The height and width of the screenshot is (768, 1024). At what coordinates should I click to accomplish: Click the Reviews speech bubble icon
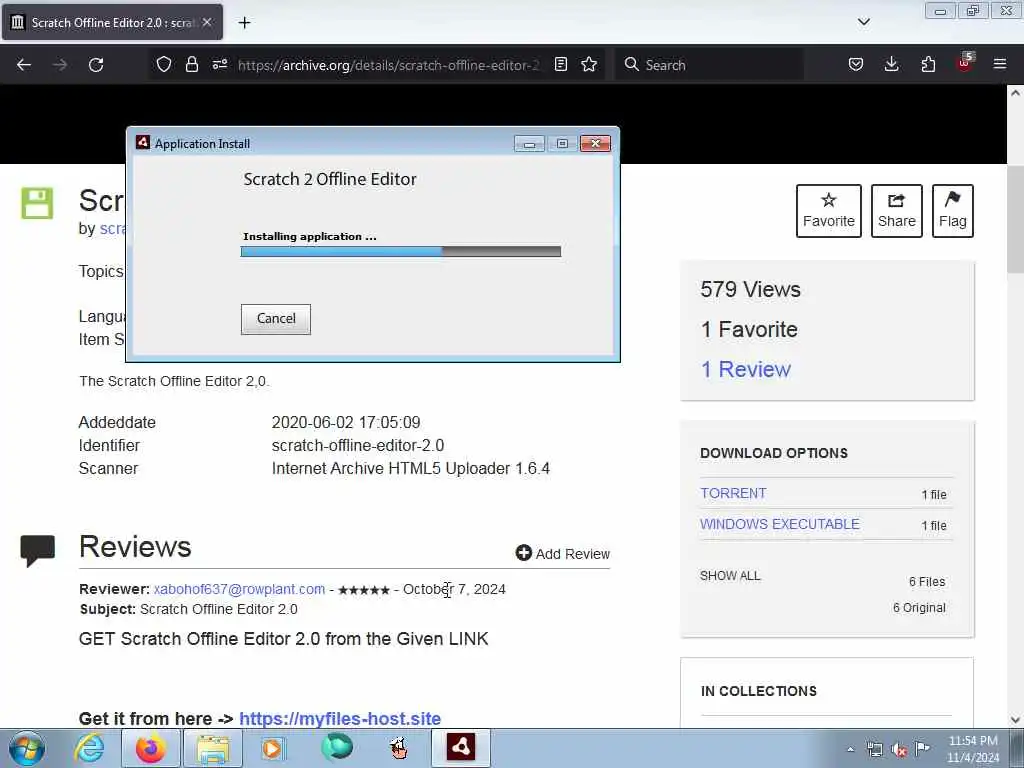(38, 551)
